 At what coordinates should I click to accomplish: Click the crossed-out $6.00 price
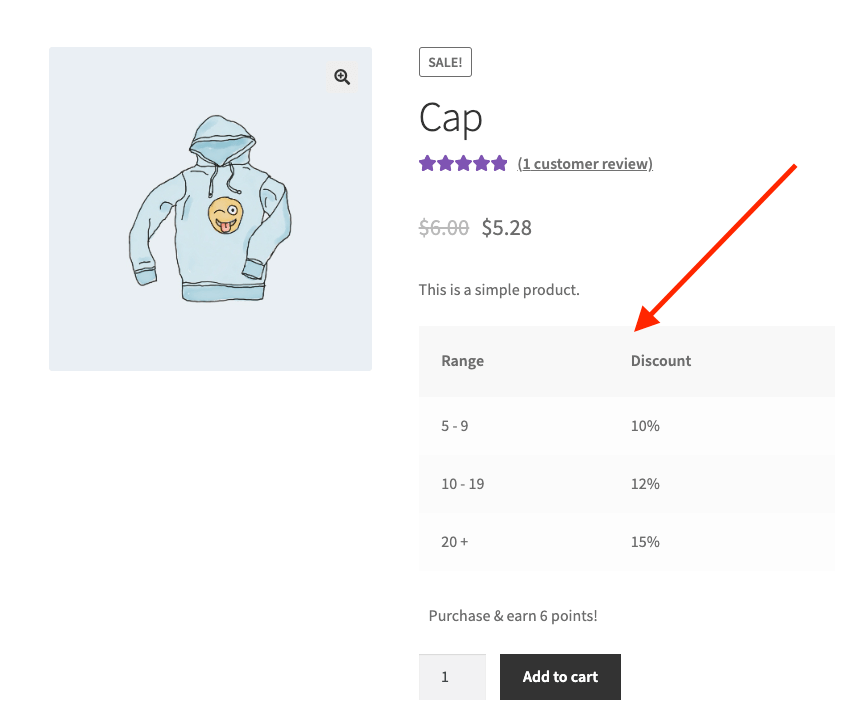pyautogui.click(x=444, y=228)
